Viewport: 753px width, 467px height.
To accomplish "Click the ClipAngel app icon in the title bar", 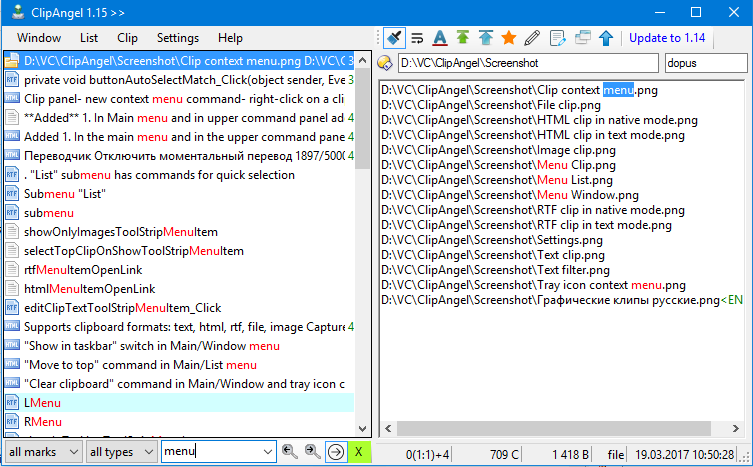I will click(18, 12).
